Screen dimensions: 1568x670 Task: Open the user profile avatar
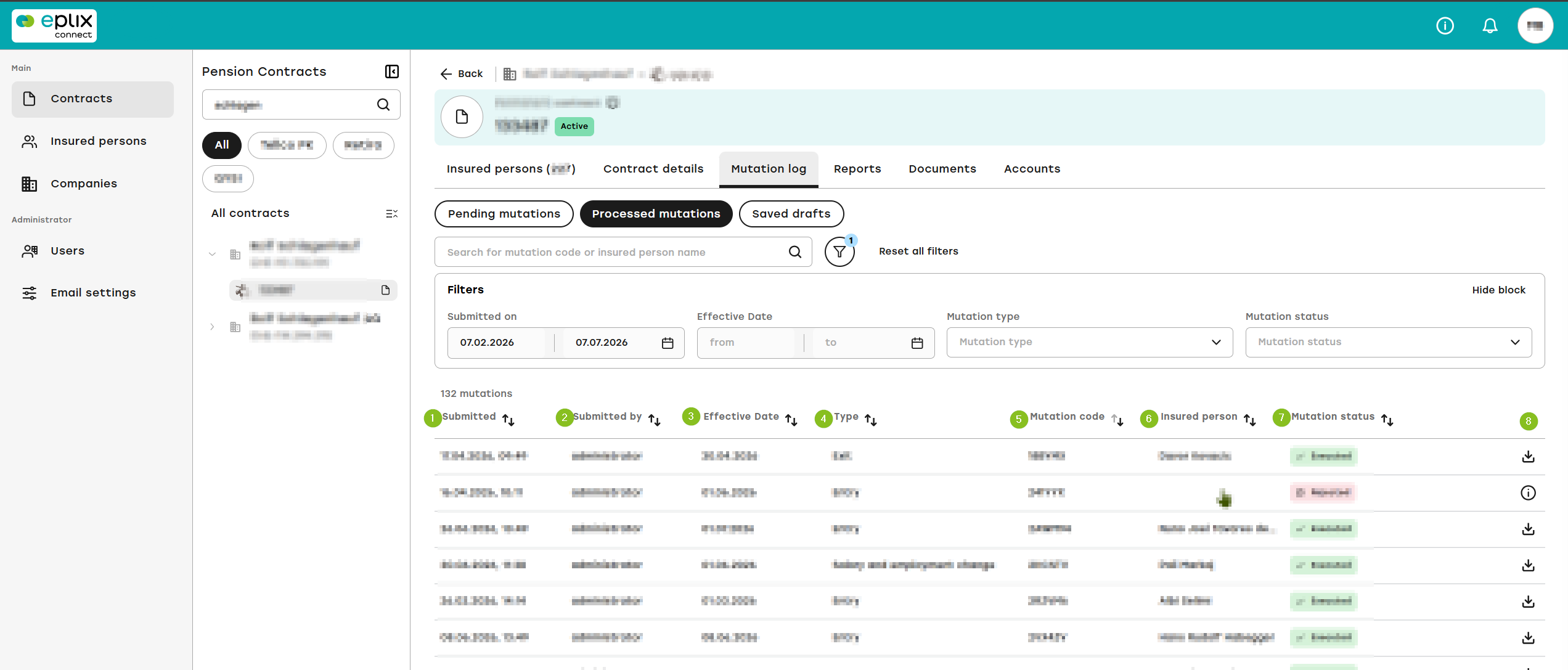click(x=1535, y=26)
